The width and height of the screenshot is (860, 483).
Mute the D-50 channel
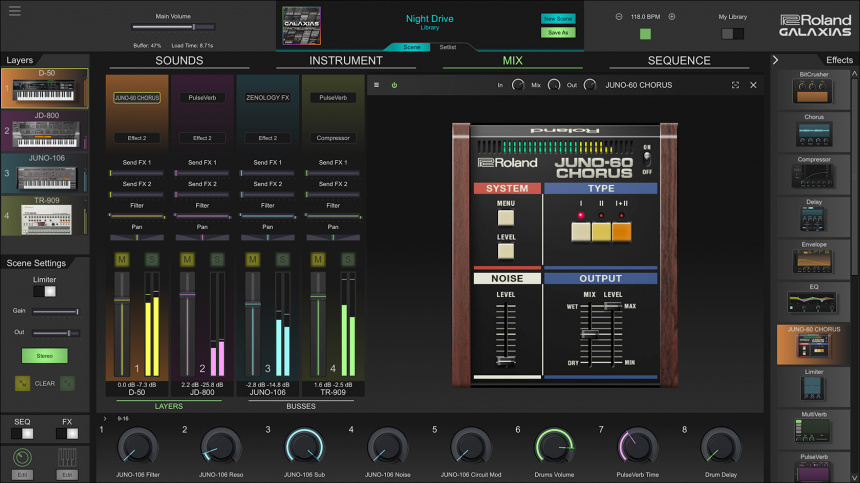click(x=122, y=260)
